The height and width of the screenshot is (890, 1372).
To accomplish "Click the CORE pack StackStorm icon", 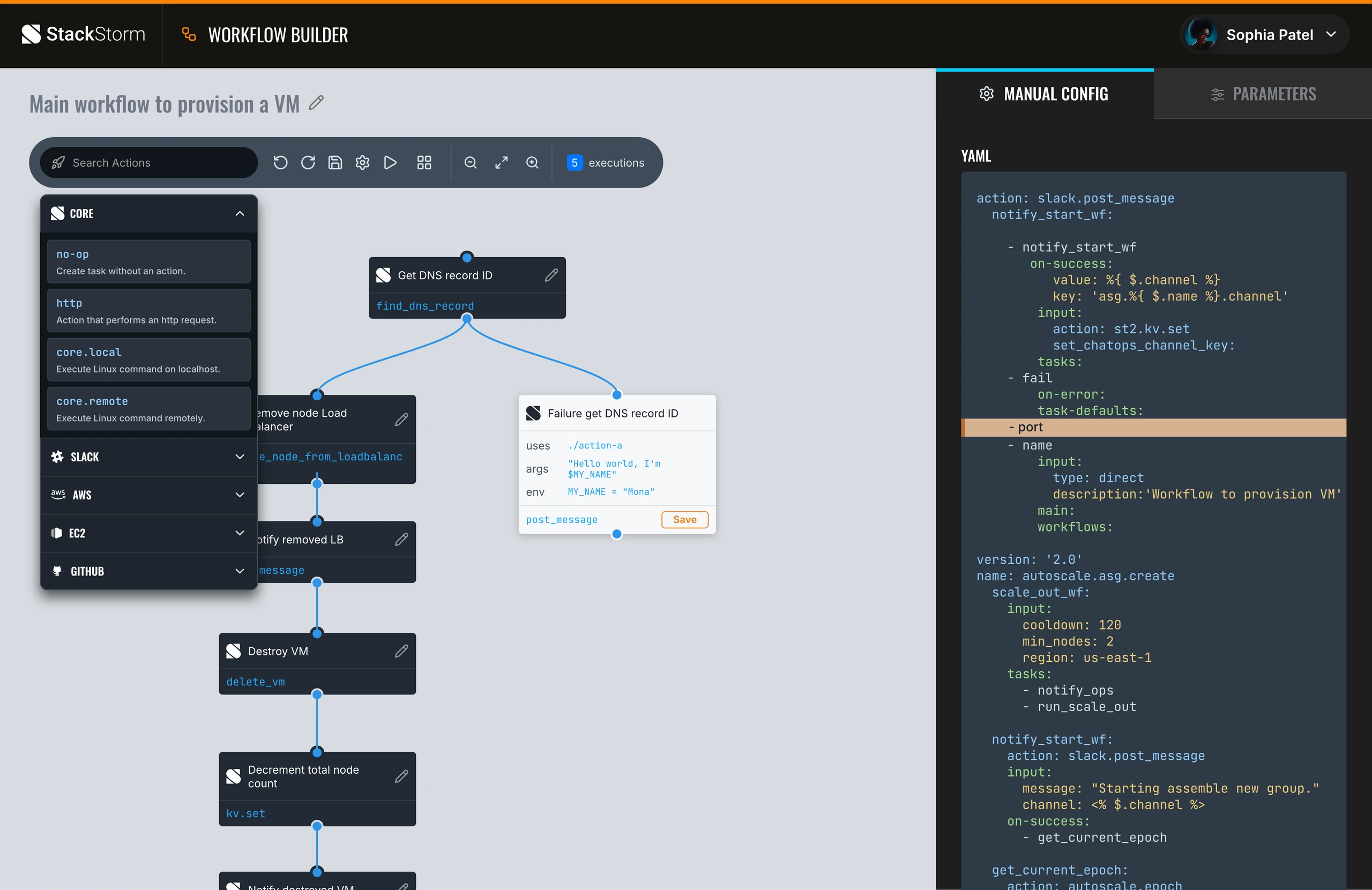I will tap(58, 214).
